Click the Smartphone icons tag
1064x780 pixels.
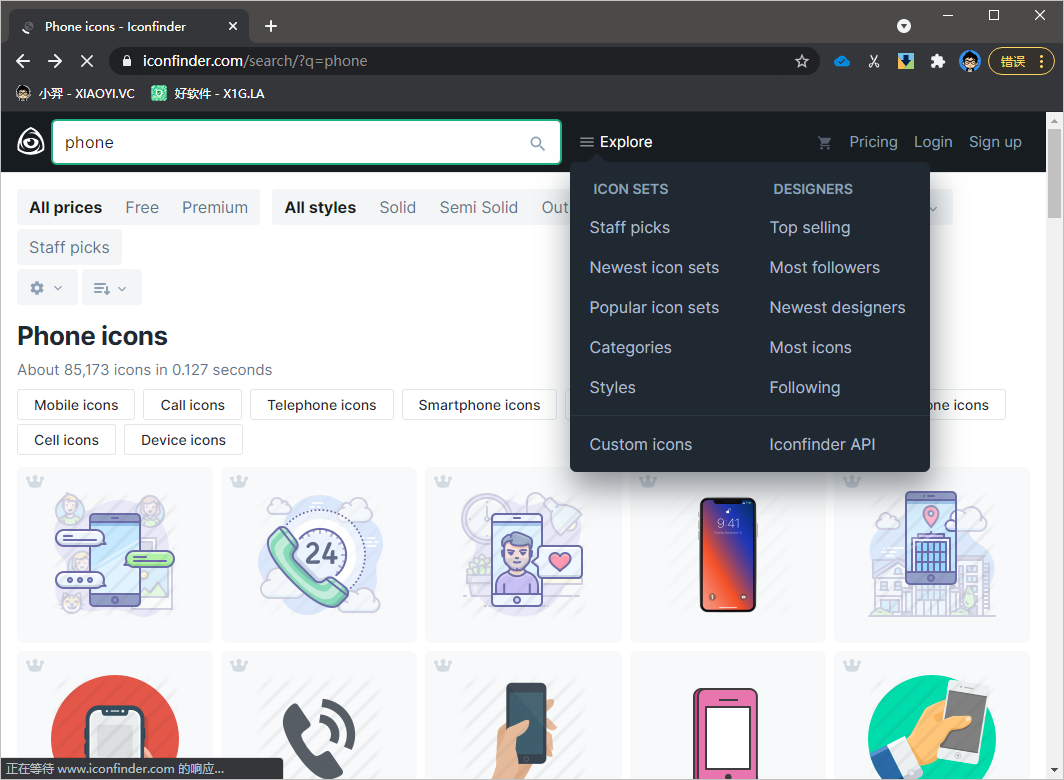[x=479, y=405]
